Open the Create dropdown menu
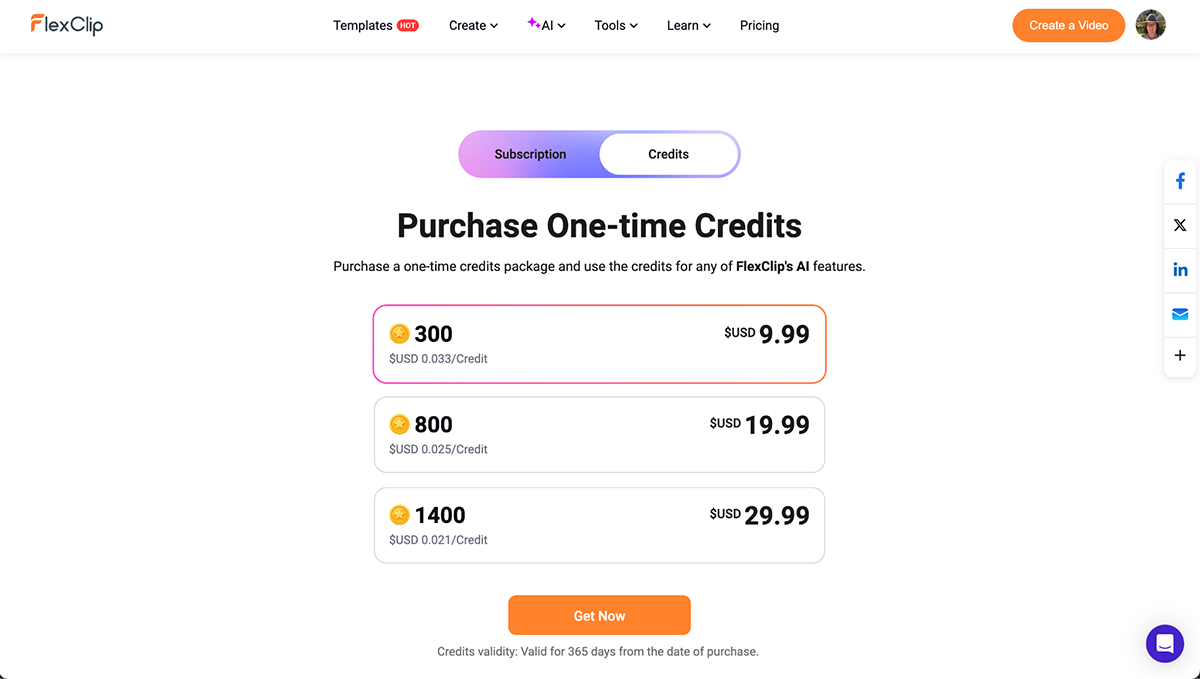Image resolution: width=1200 pixels, height=679 pixels. pyautogui.click(x=472, y=25)
